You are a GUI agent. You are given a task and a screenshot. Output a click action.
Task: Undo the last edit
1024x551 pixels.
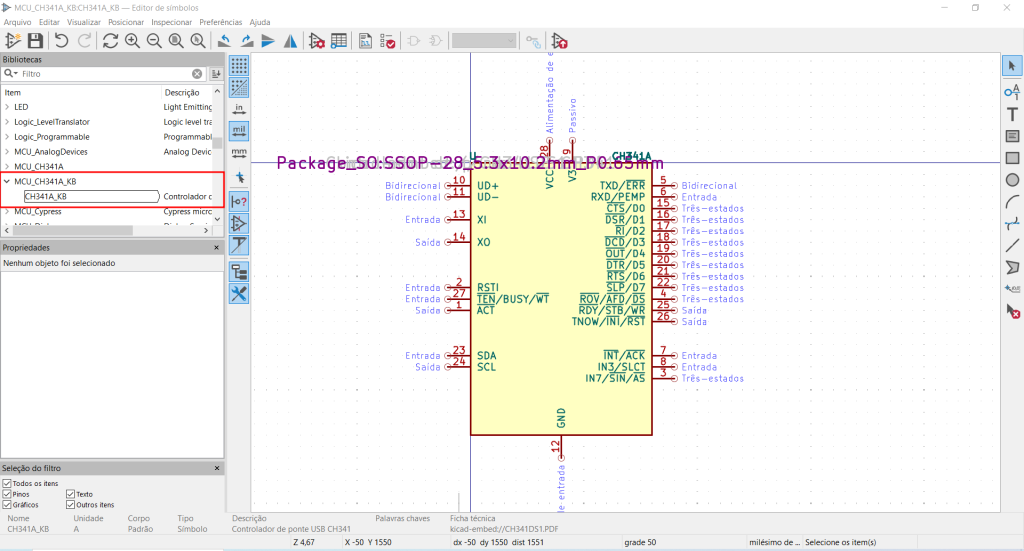61,41
